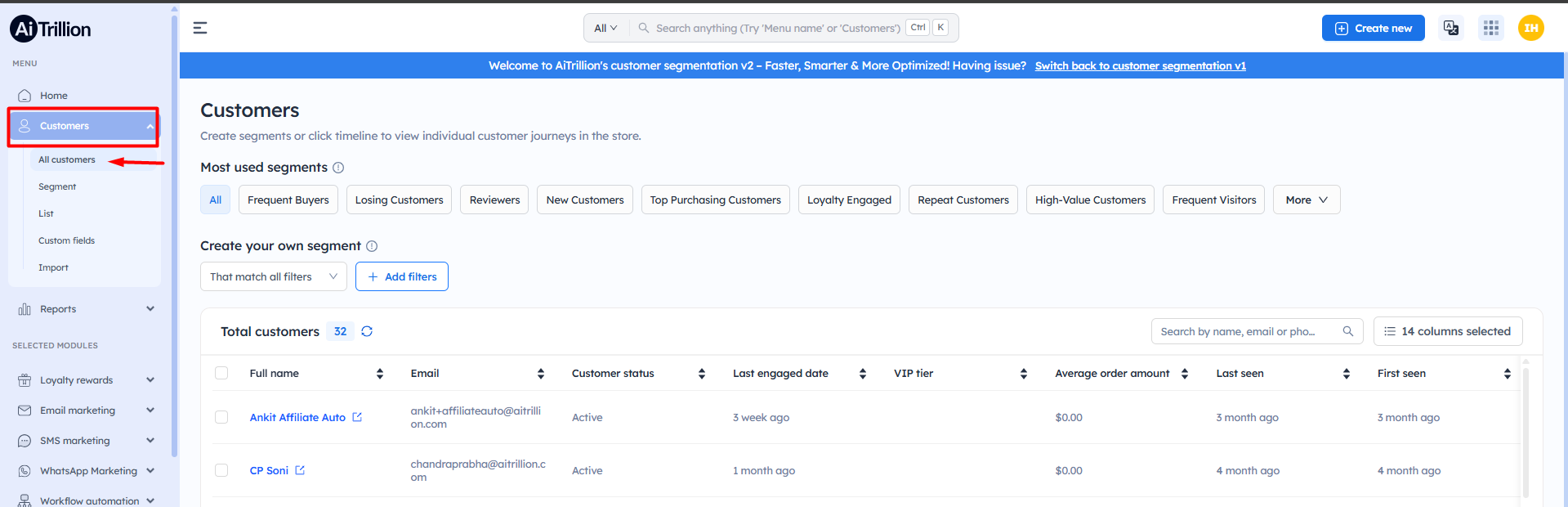Click the Add filters button
Image resolution: width=1568 pixels, height=507 pixels.
[x=402, y=276]
